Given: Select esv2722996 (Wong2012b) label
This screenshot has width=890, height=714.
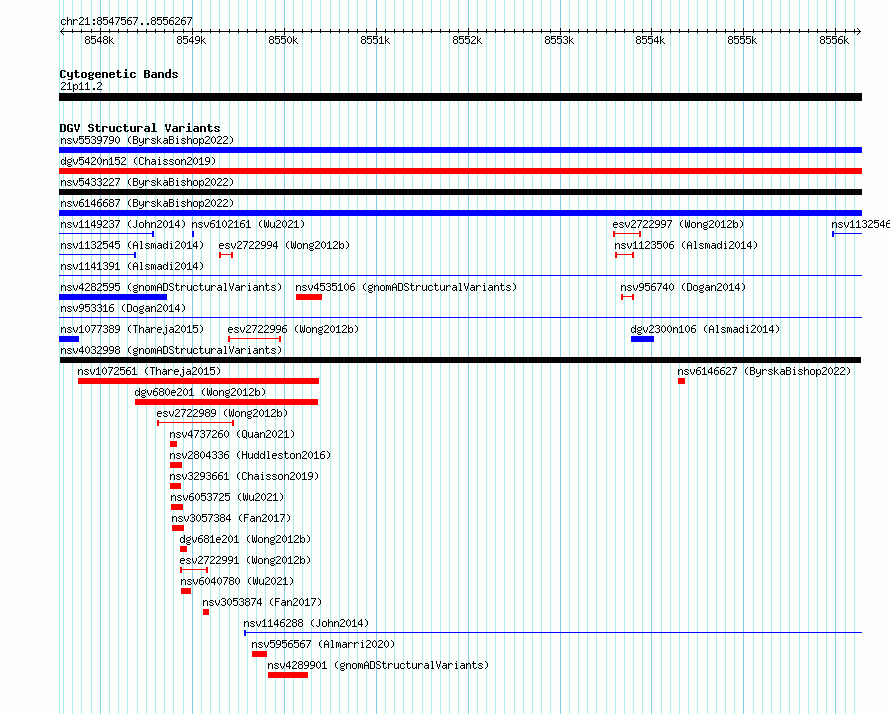Looking at the screenshot, I should pos(293,329).
